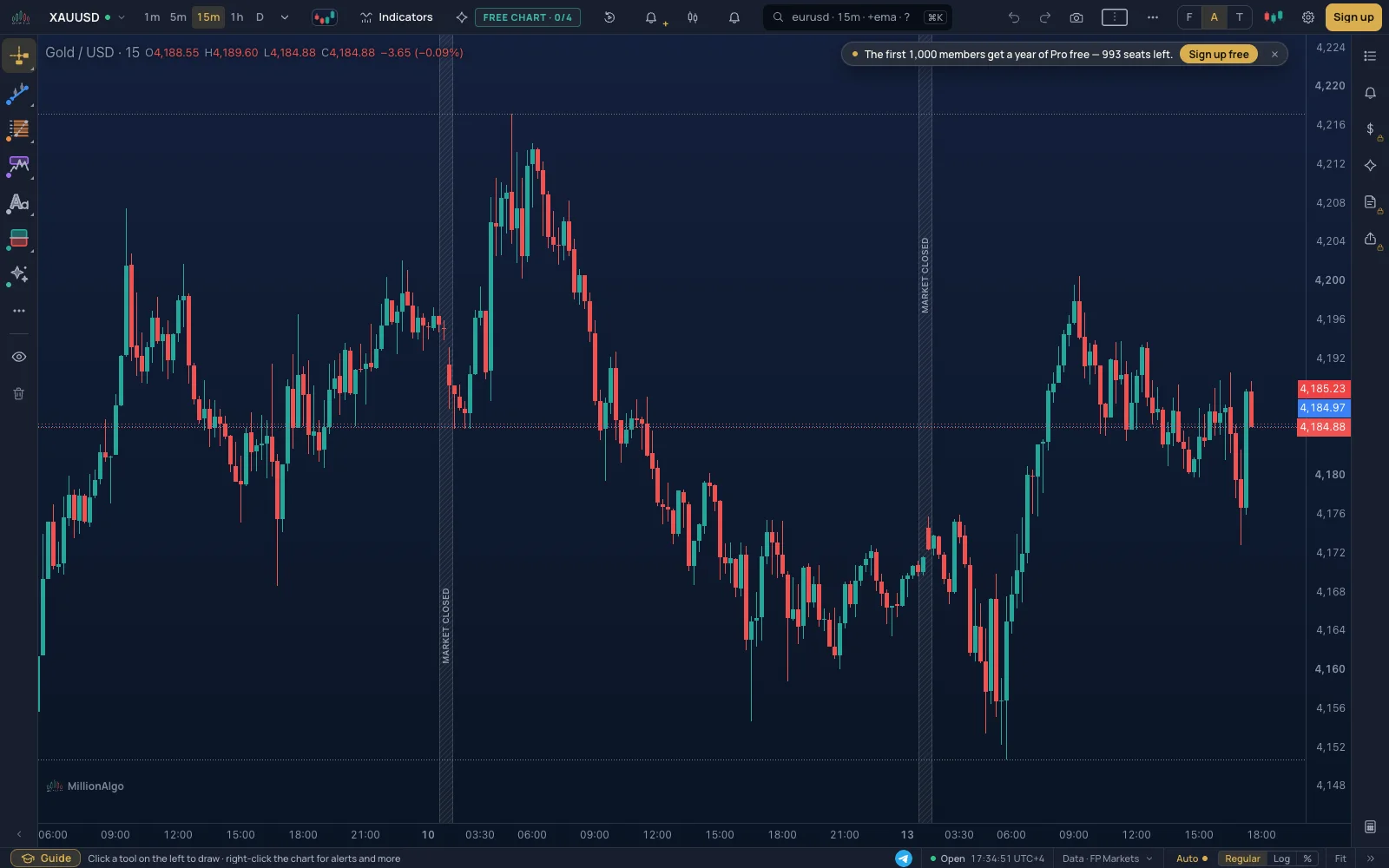Screen dimensions: 1389x868
Task: Open the Indicators menu
Action: point(396,17)
